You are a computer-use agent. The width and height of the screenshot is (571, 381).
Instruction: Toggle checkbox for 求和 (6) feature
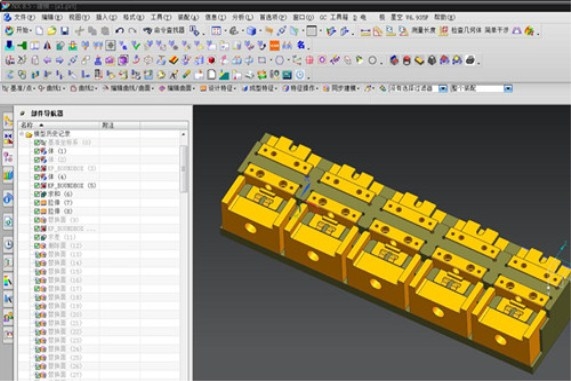[x=37, y=194]
